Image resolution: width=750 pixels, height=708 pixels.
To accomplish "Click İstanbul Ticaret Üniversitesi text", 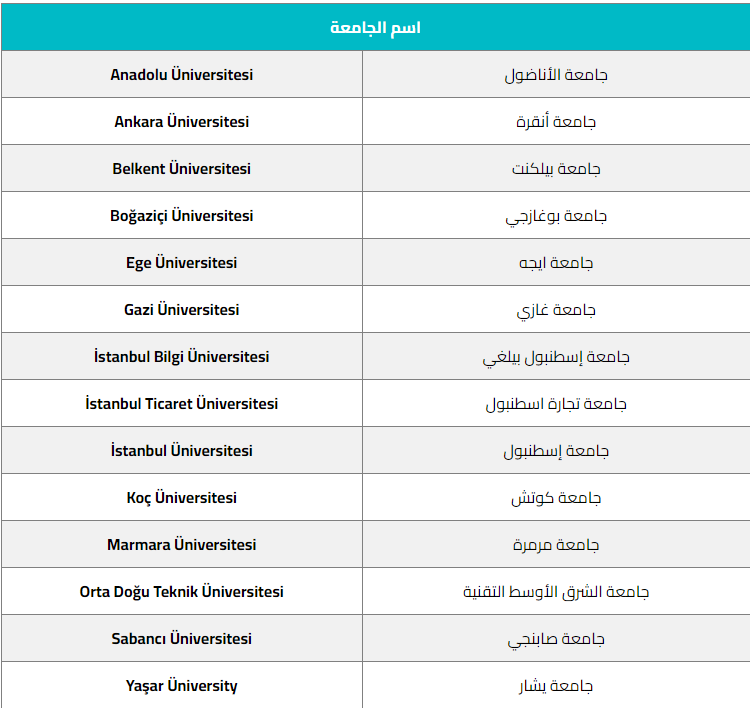I will 182,404.
